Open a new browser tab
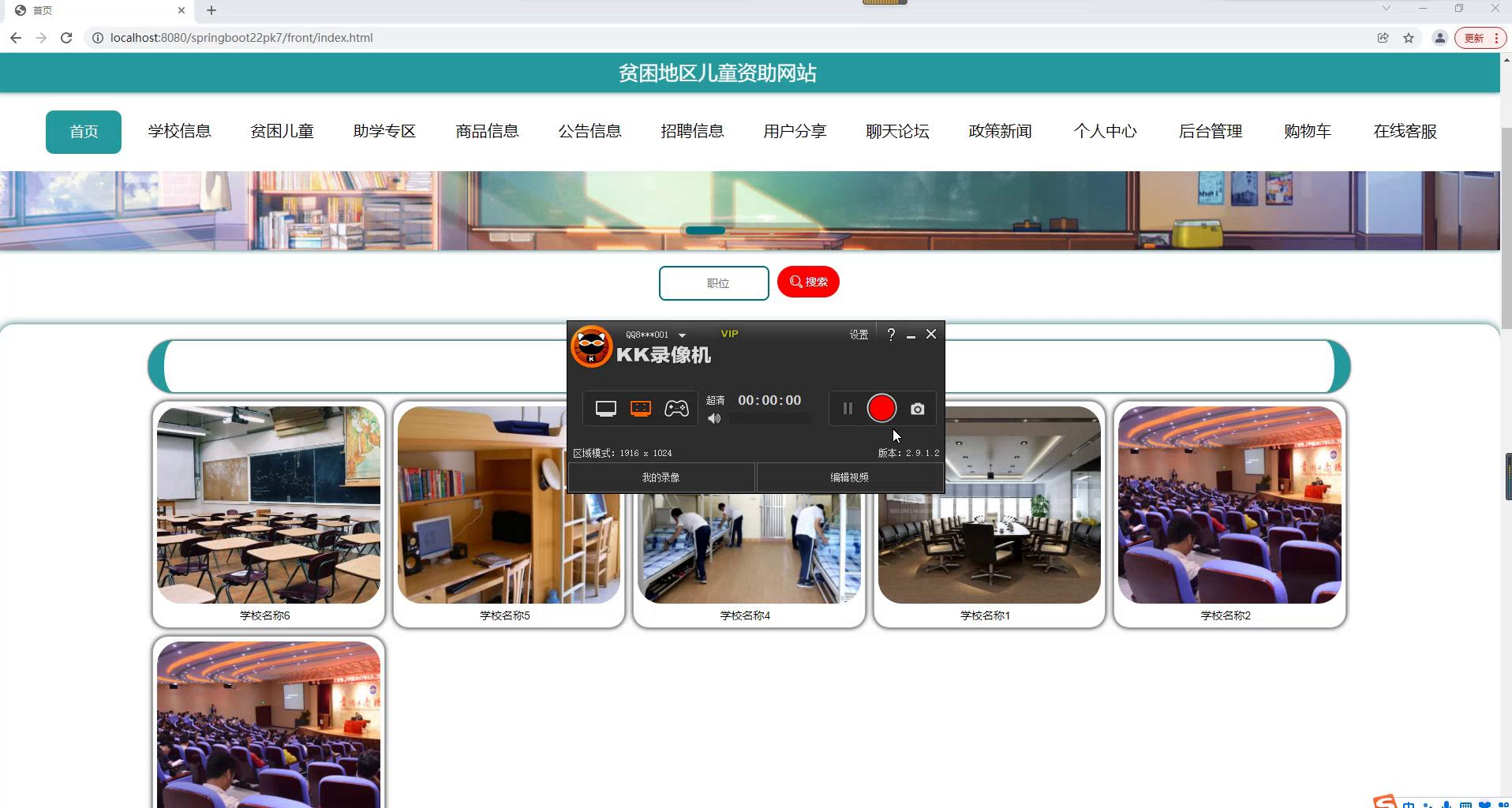This screenshot has height=808, width=1512. pyautogui.click(x=211, y=10)
